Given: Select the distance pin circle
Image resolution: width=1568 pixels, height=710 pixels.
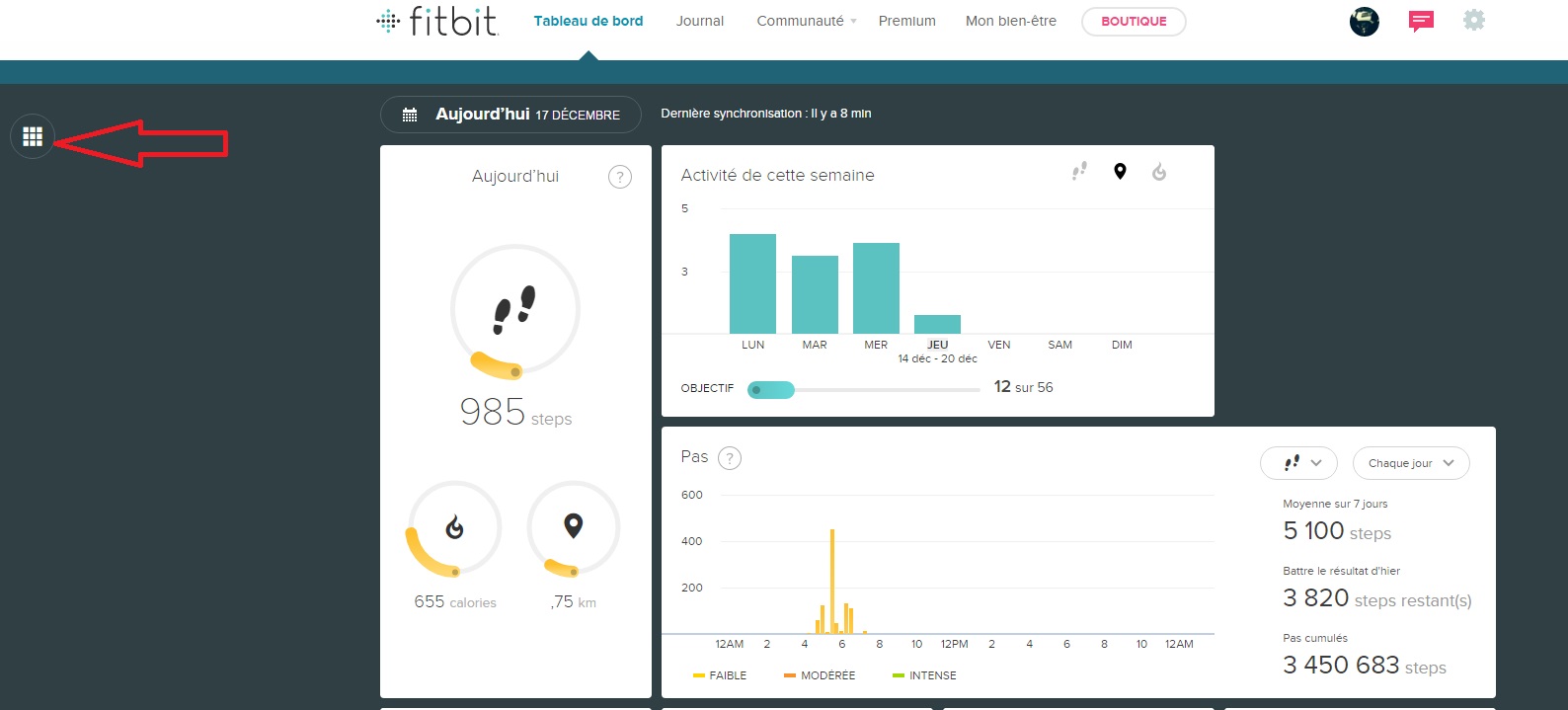Looking at the screenshot, I should [574, 528].
